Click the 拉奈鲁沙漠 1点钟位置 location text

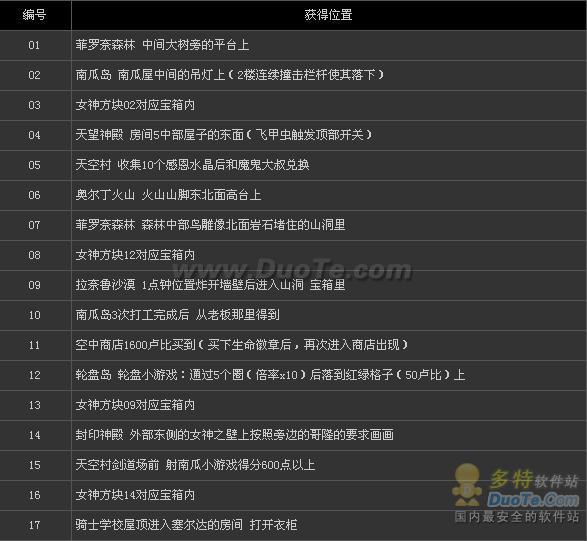(x=210, y=285)
